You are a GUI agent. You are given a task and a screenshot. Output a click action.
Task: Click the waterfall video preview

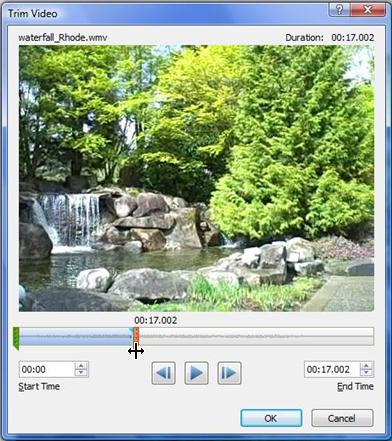(x=196, y=178)
